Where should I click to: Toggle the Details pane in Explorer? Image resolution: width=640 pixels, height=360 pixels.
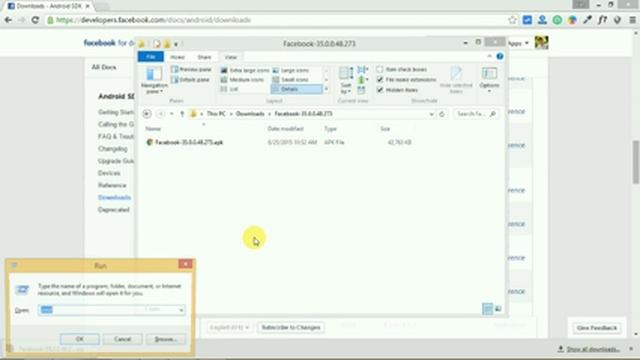[x=191, y=80]
